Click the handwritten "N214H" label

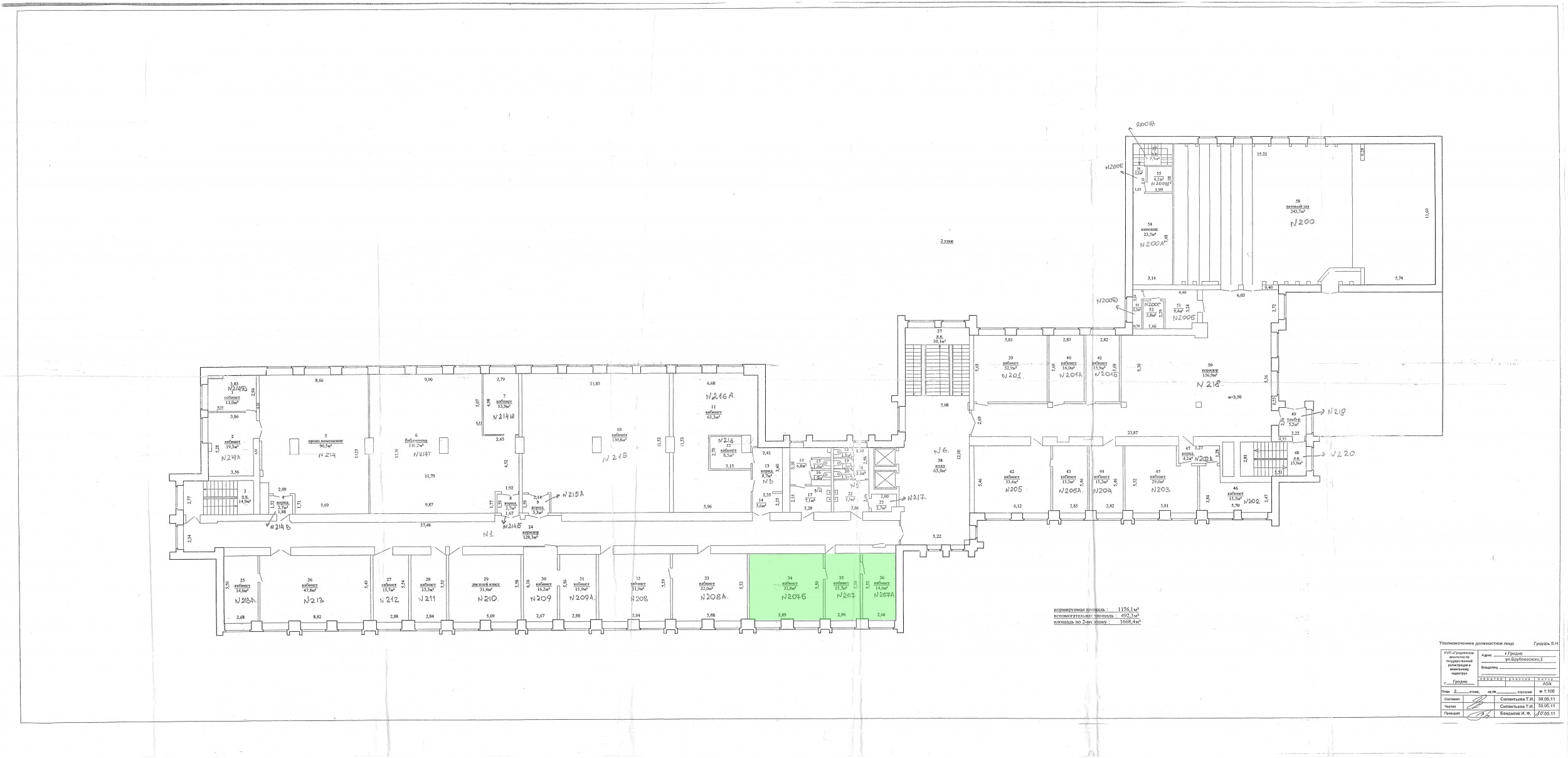[x=504, y=417]
